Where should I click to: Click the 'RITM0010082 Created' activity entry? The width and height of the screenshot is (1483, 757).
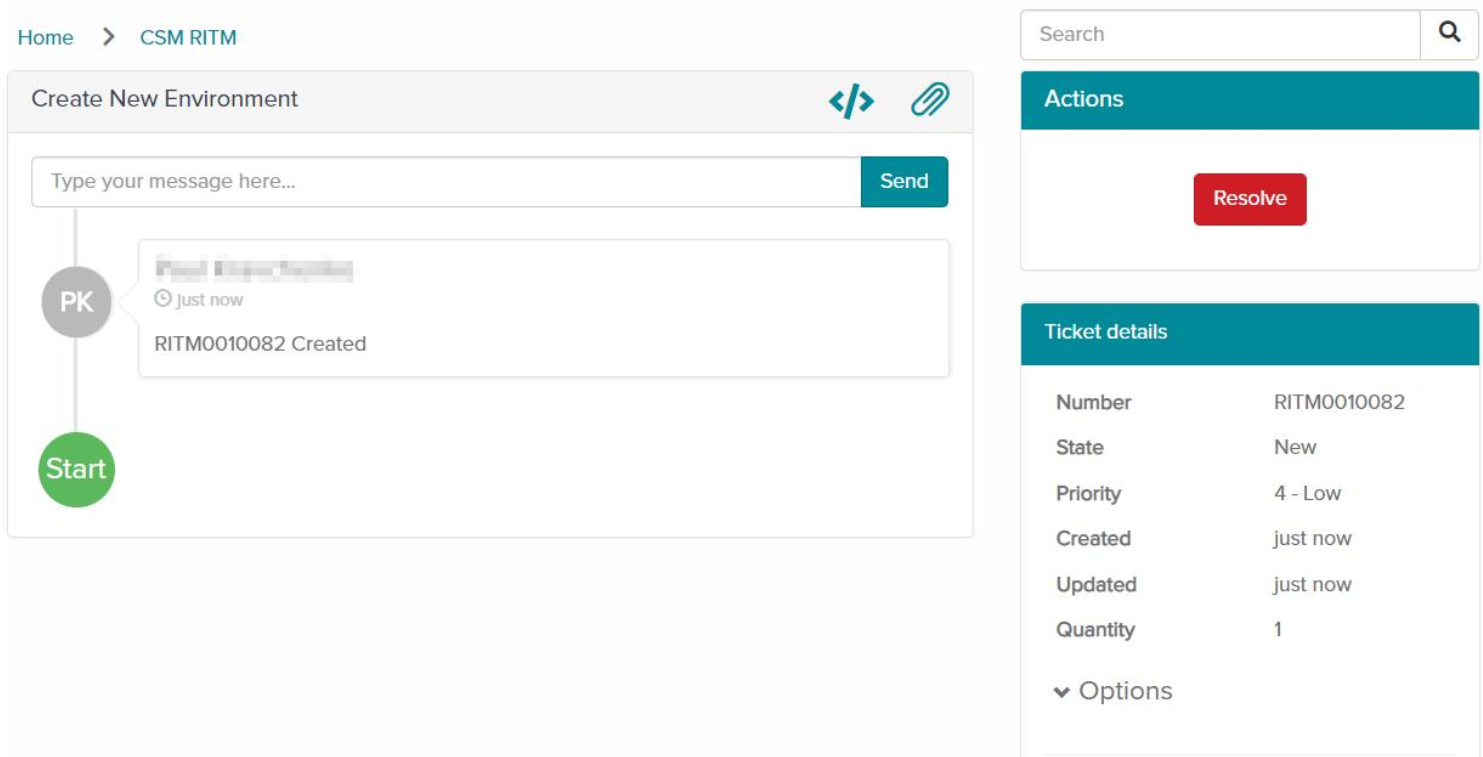(x=260, y=344)
